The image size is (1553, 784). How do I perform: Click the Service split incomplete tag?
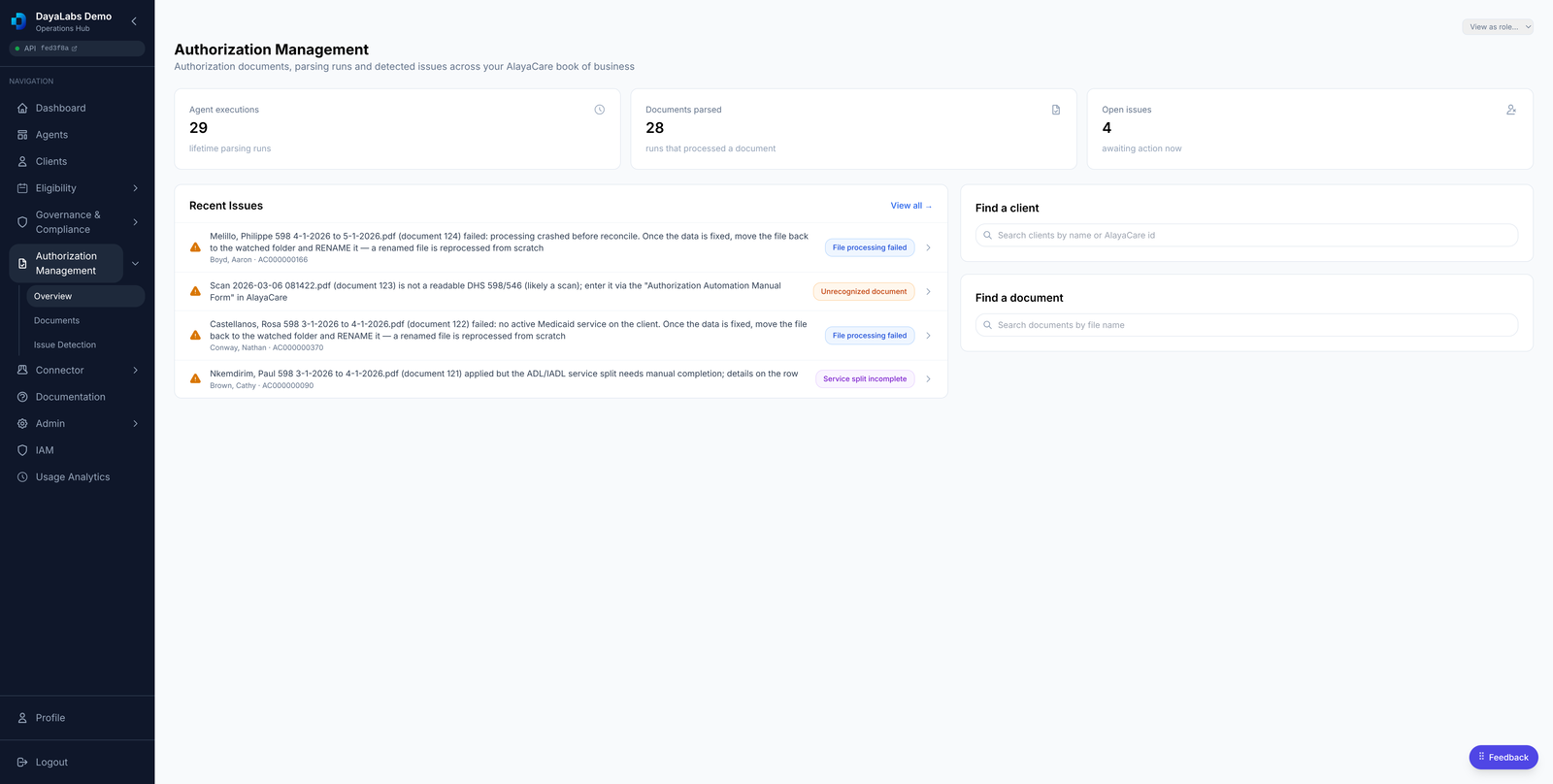pos(865,379)
